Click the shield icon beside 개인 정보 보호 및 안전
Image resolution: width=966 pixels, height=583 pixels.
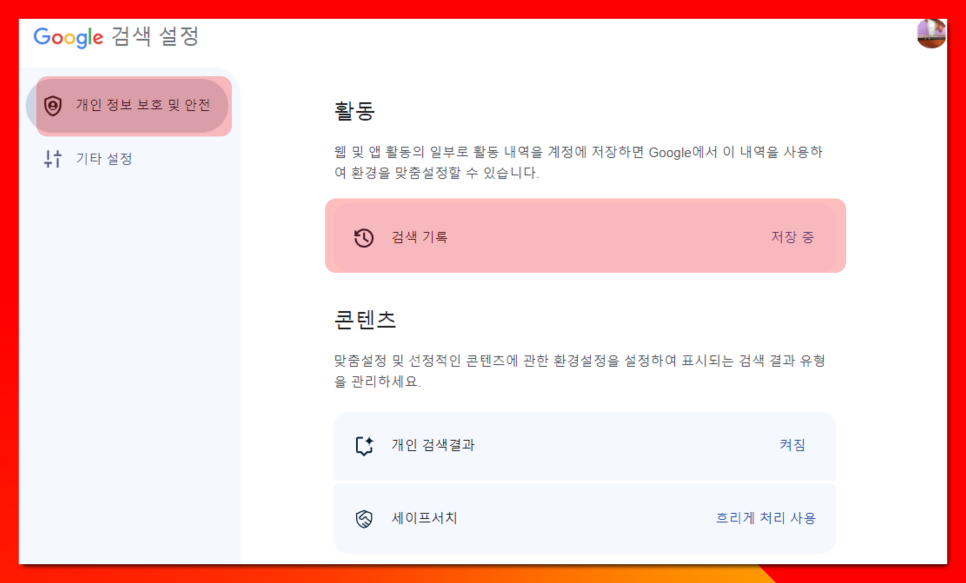53,106
